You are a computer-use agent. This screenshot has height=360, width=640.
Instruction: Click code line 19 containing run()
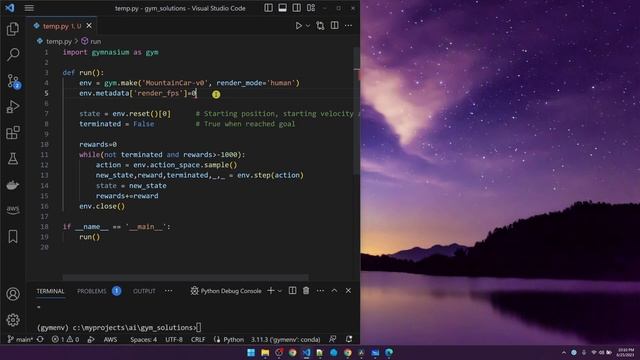tap(89, 237)
